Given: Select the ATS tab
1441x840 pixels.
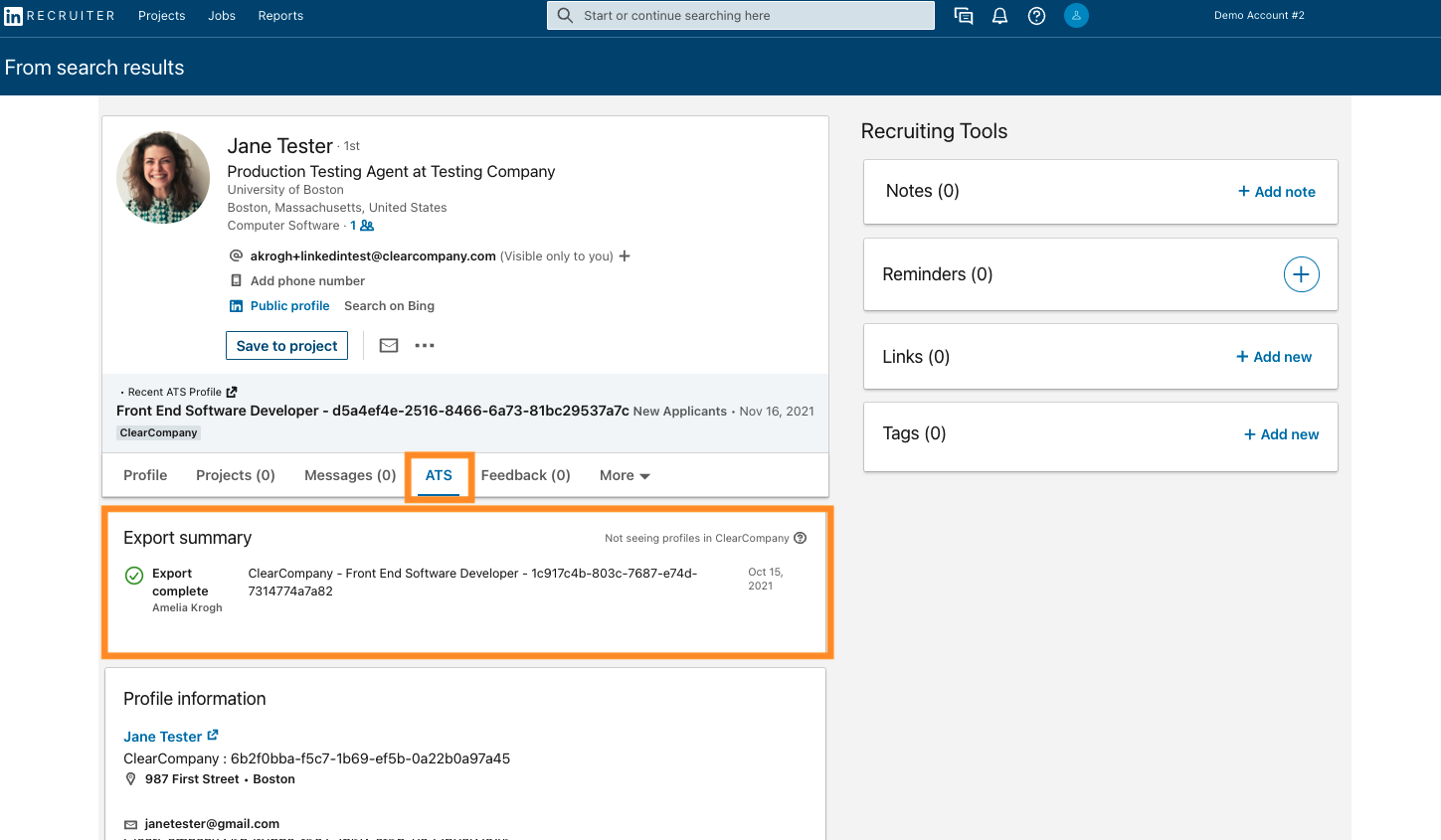Looking at the screenshot, I should pyautogui.click(x=439, y=475).
